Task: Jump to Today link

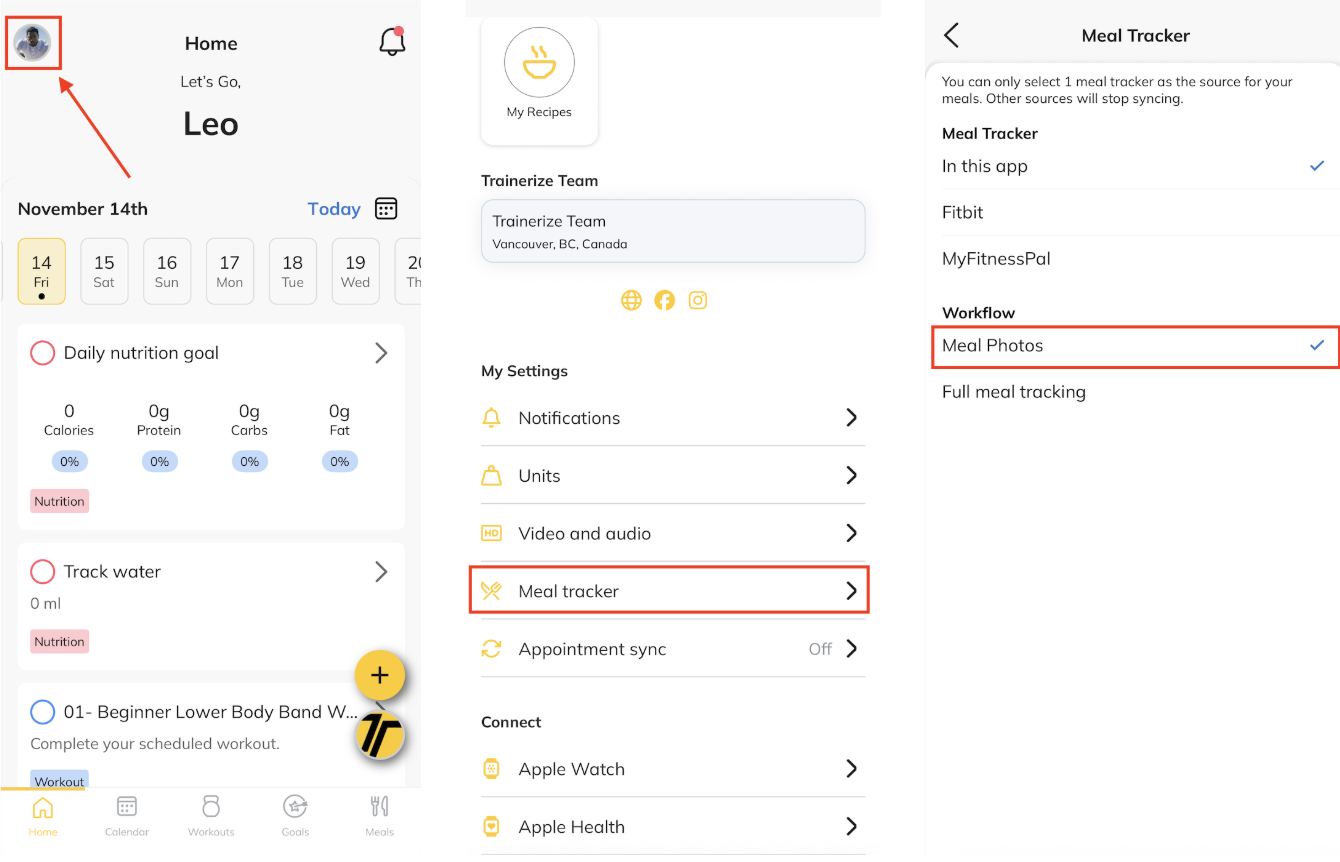Action: (x=334, y=209)
